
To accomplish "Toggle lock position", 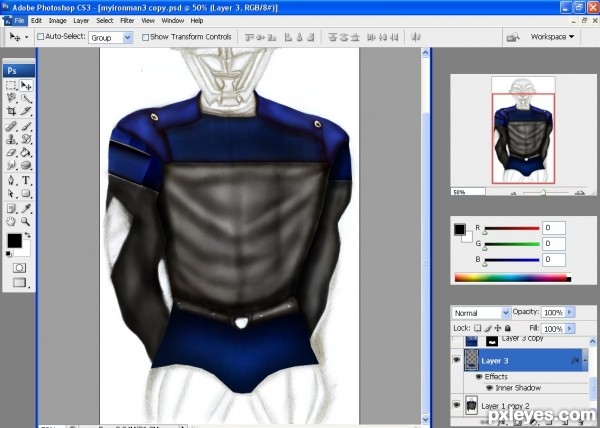I will 497,328.
